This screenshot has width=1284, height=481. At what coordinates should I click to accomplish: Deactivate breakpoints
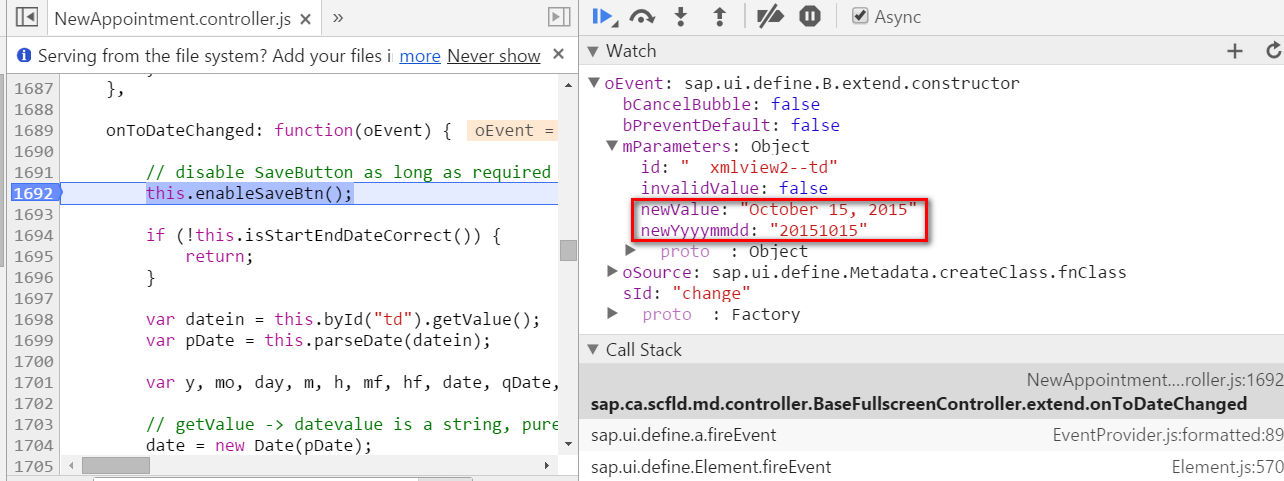click(x=769, y=16)
